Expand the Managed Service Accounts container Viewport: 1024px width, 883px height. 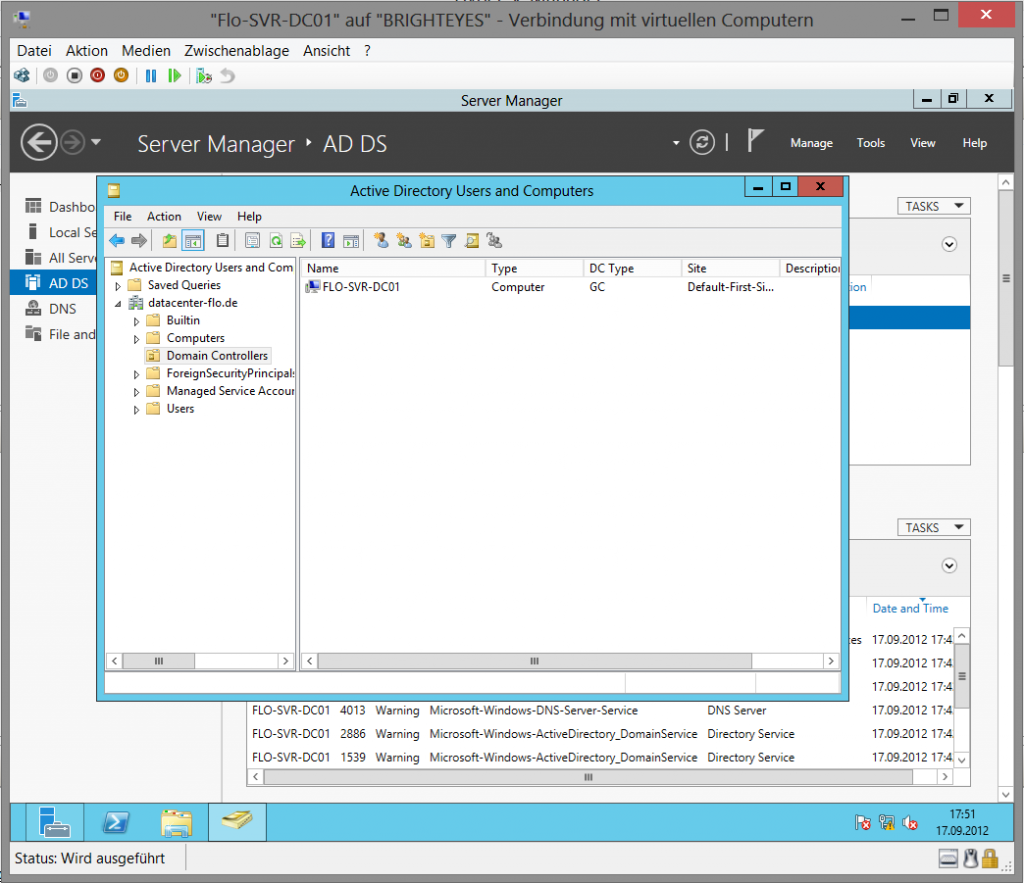[x=136, y=392]
